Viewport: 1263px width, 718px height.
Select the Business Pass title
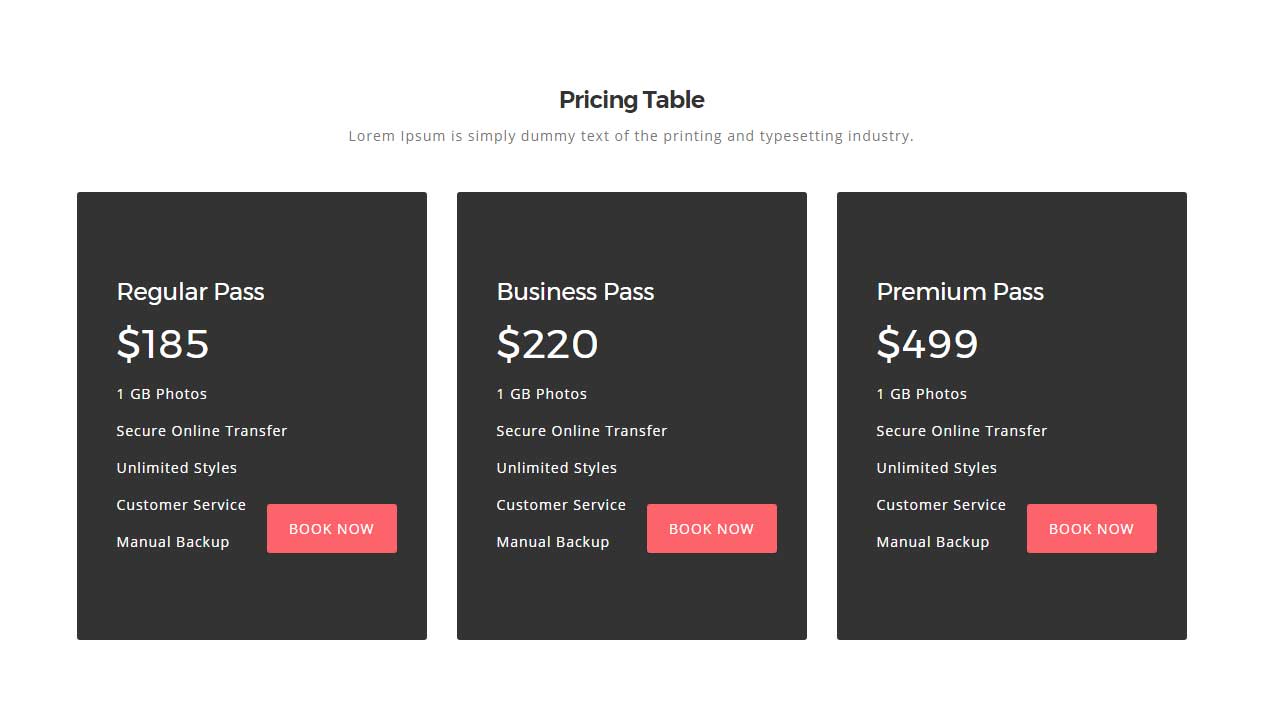[575, 292]
